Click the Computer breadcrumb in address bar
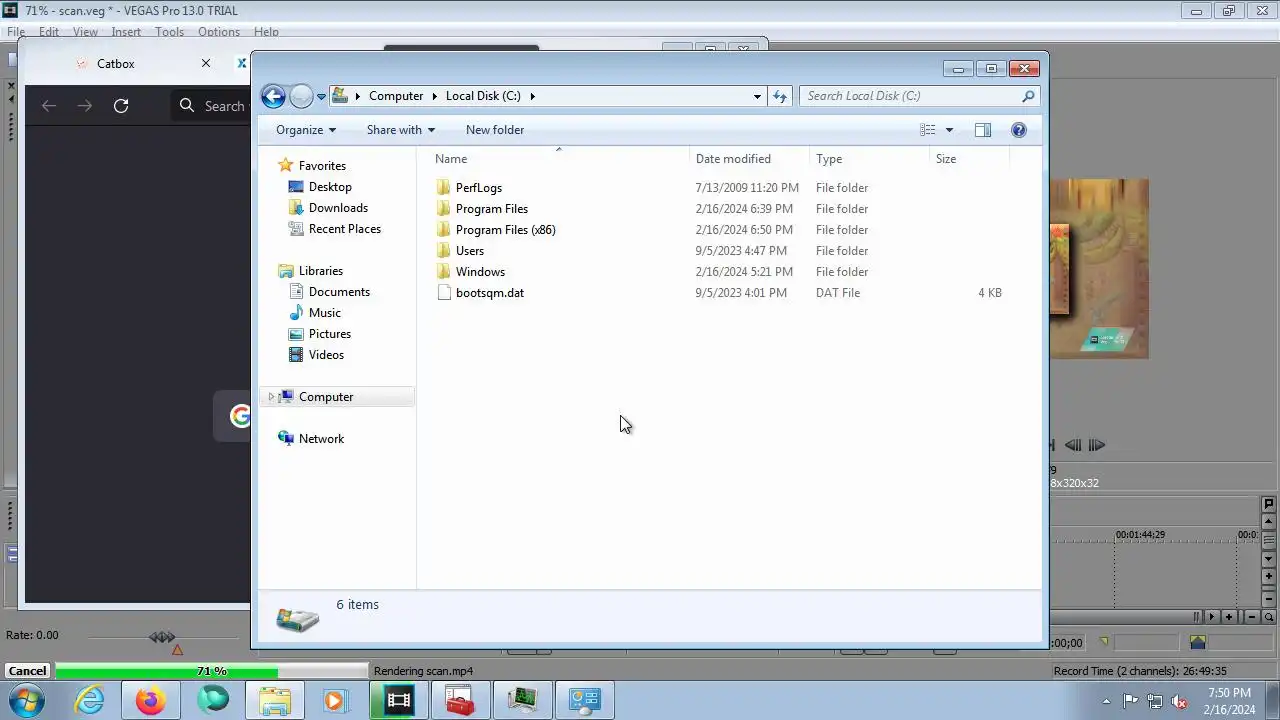This screenshot has height=720, width=1280. 396,96
